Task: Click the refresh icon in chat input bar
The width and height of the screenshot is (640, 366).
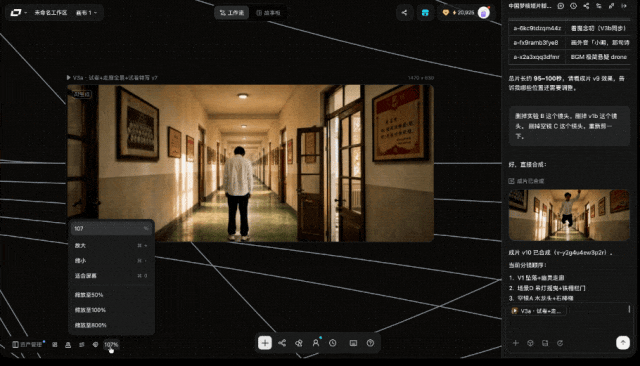Action: [x=560, y=343]
